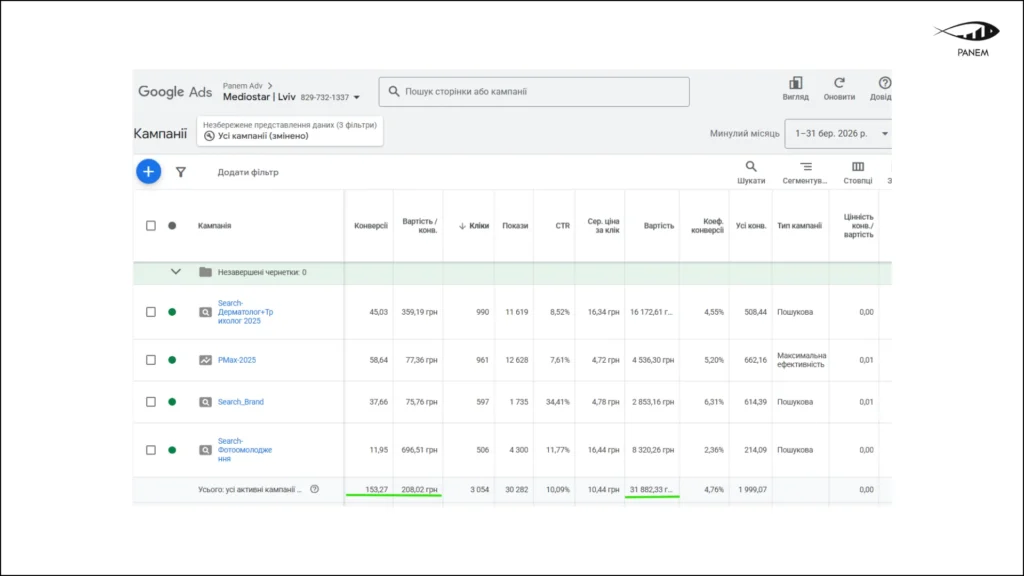1024x576 pixels.
Task: Click the total clicks value 3 054
Action: pos(479,489)
